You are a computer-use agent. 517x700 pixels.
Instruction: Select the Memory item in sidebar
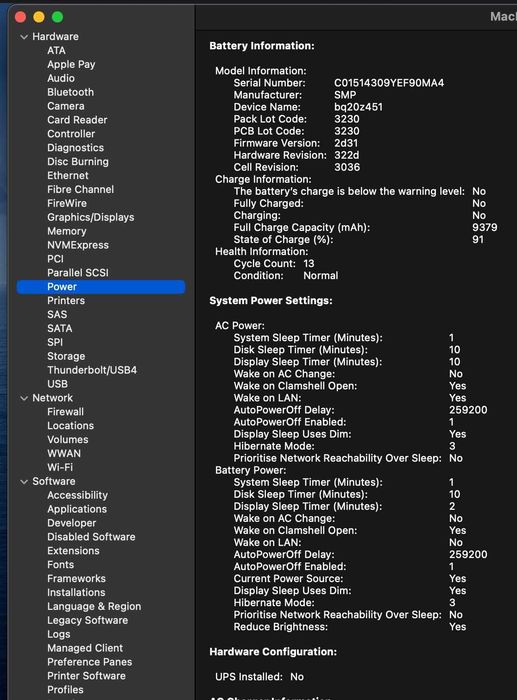coord(67,231)
